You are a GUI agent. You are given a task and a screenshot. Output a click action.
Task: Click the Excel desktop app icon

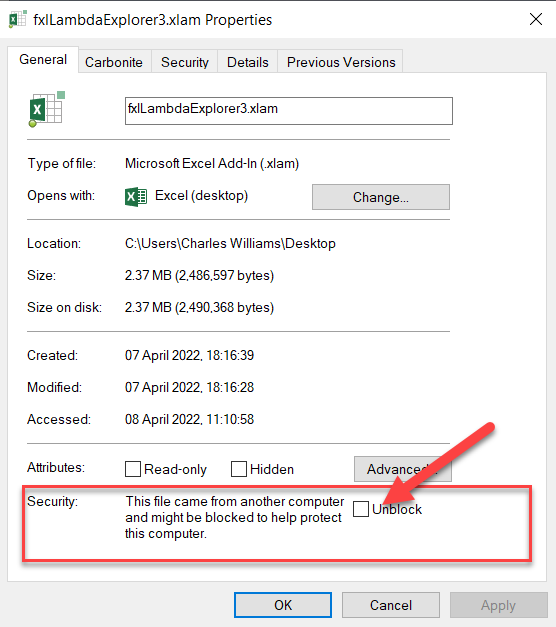136,197
